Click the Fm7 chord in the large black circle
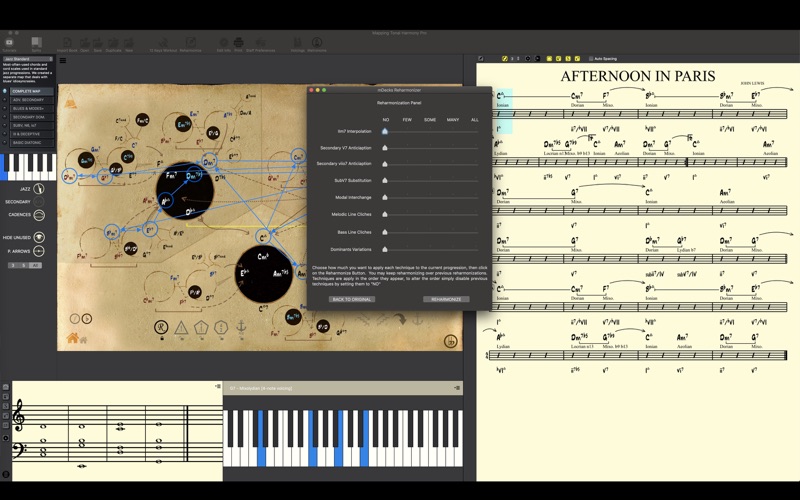 [171, 176]
